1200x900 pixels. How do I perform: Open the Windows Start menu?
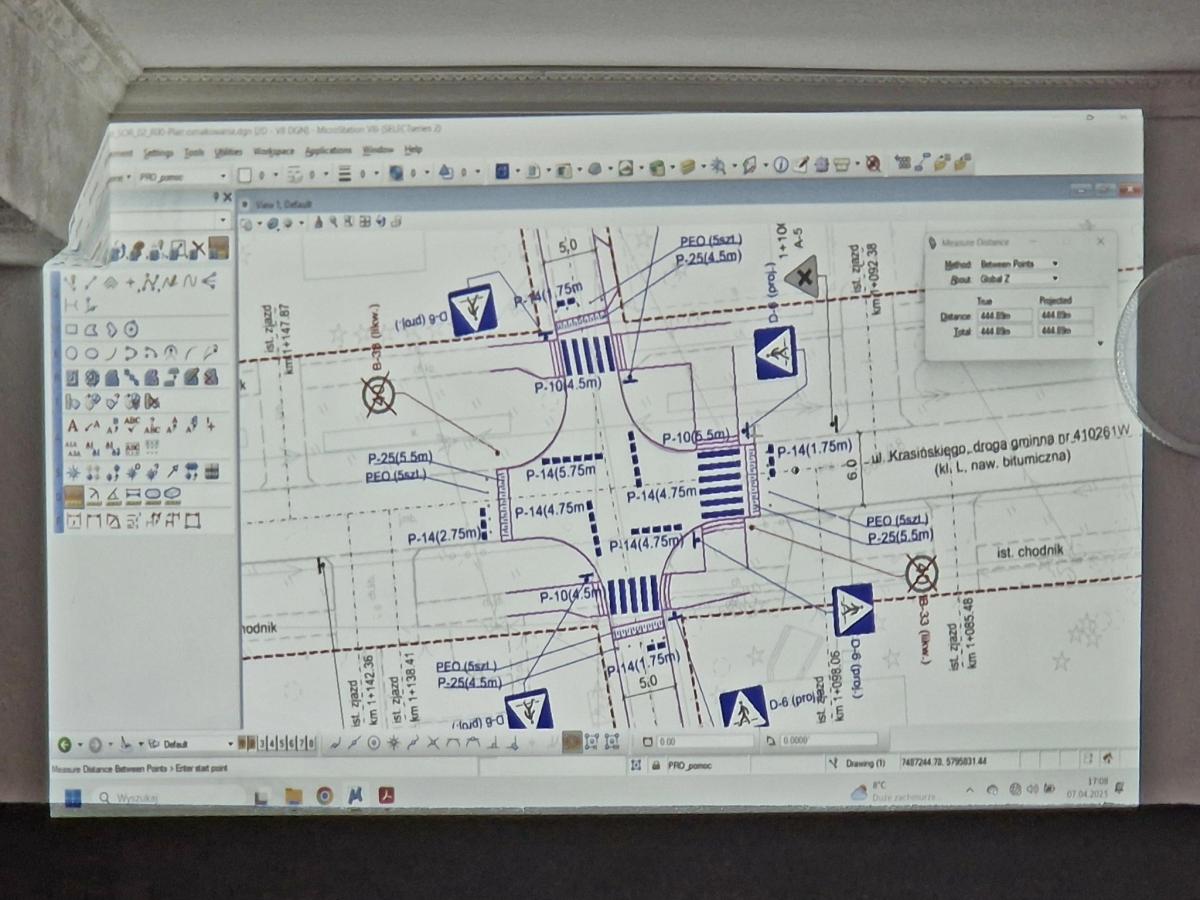coord(72,798)
